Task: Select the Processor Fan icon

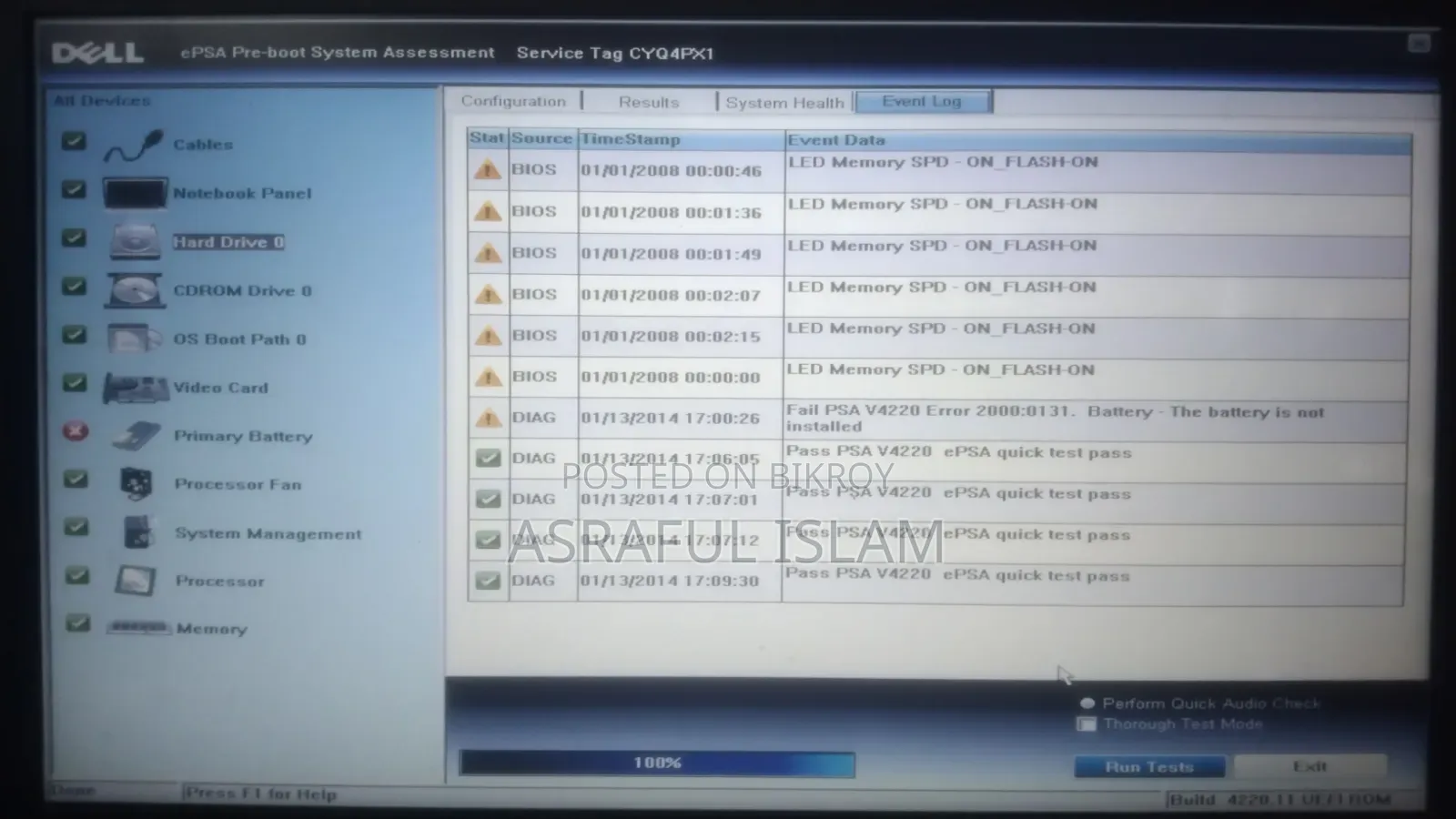Action: [x=136, y=484]
